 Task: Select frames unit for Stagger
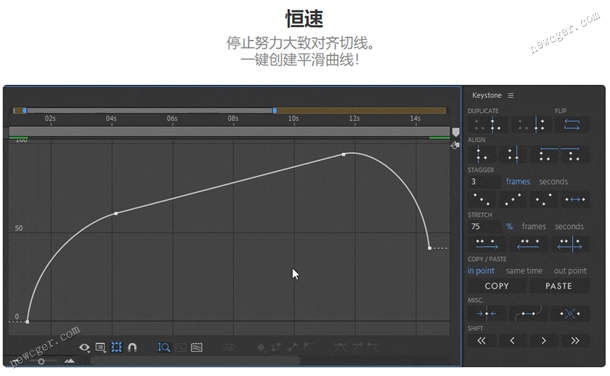pyautogui.click(x=518, y=182)
